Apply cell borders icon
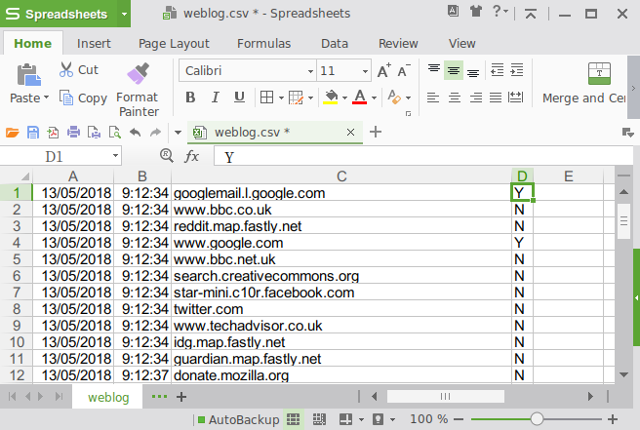Viewport: 640px width, 430px height. click(267, 97)
